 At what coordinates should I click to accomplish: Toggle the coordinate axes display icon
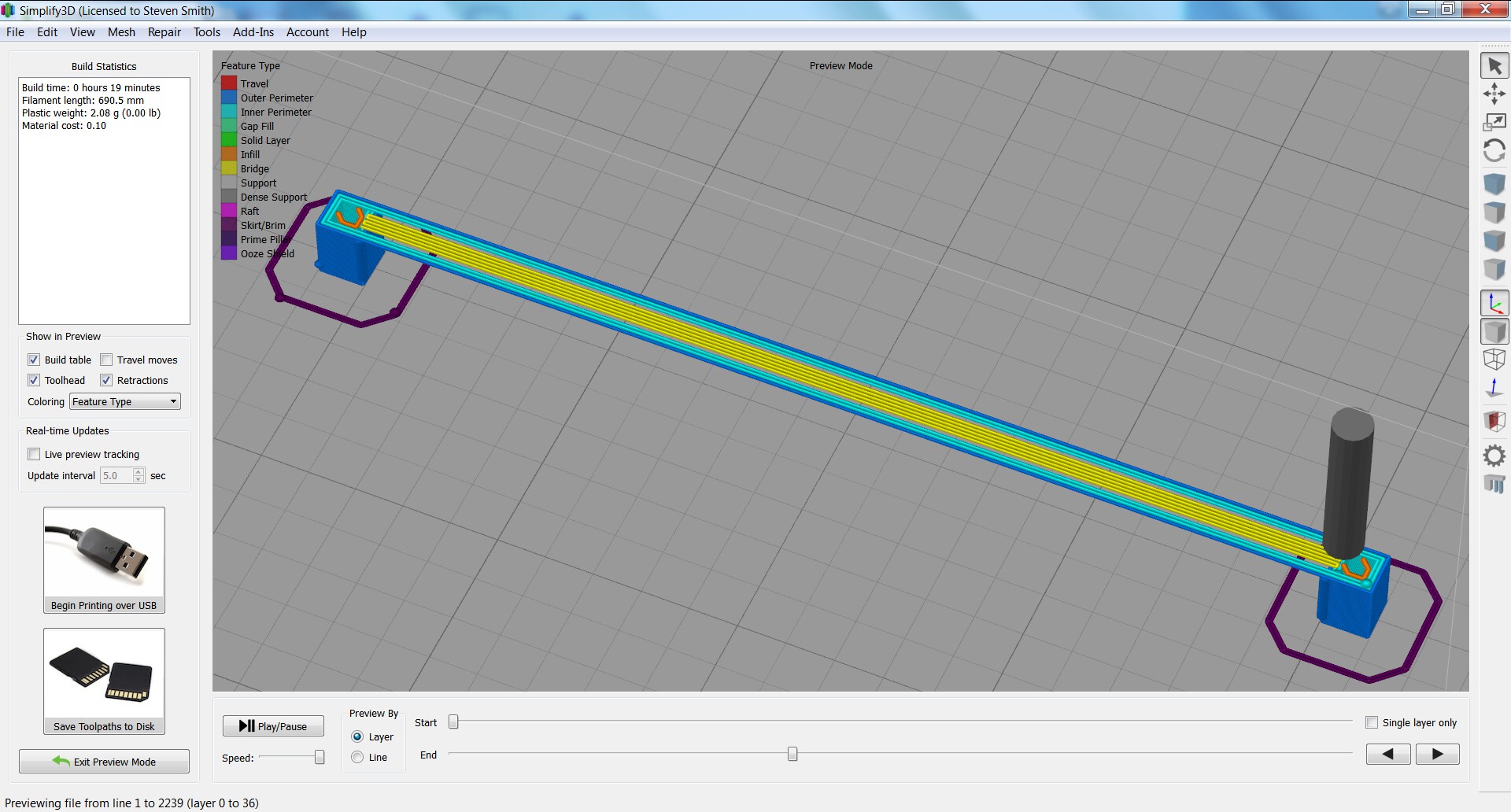click(1494, 304)
